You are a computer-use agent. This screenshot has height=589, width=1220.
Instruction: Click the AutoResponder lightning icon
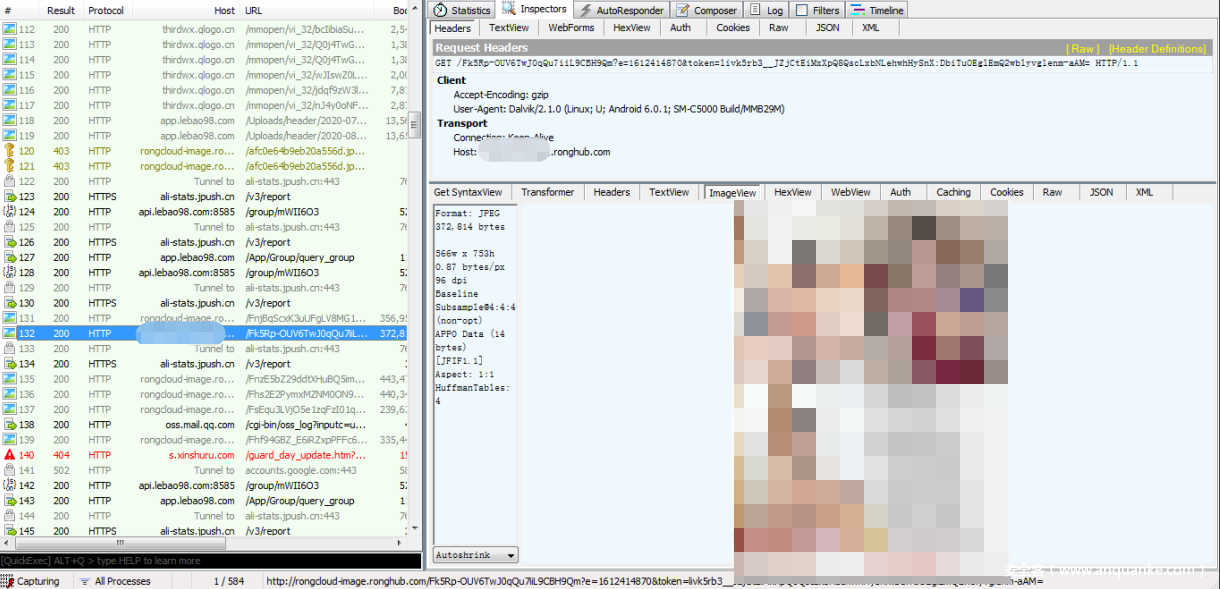click(x=587, y=10)
